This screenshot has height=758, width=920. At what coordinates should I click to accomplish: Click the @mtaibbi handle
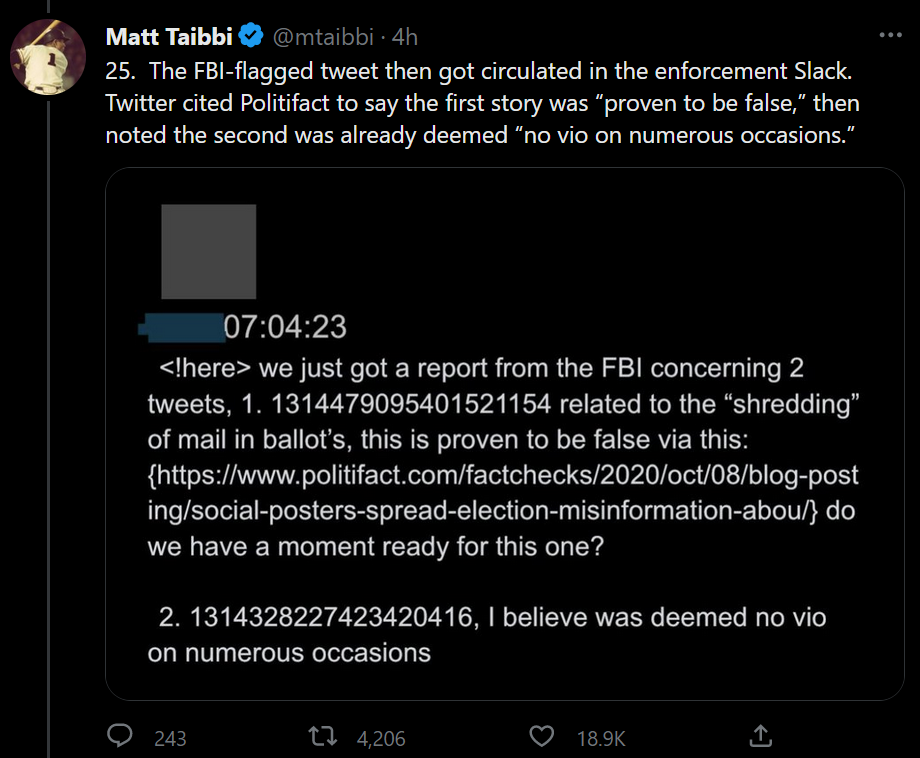click(321, 37)
